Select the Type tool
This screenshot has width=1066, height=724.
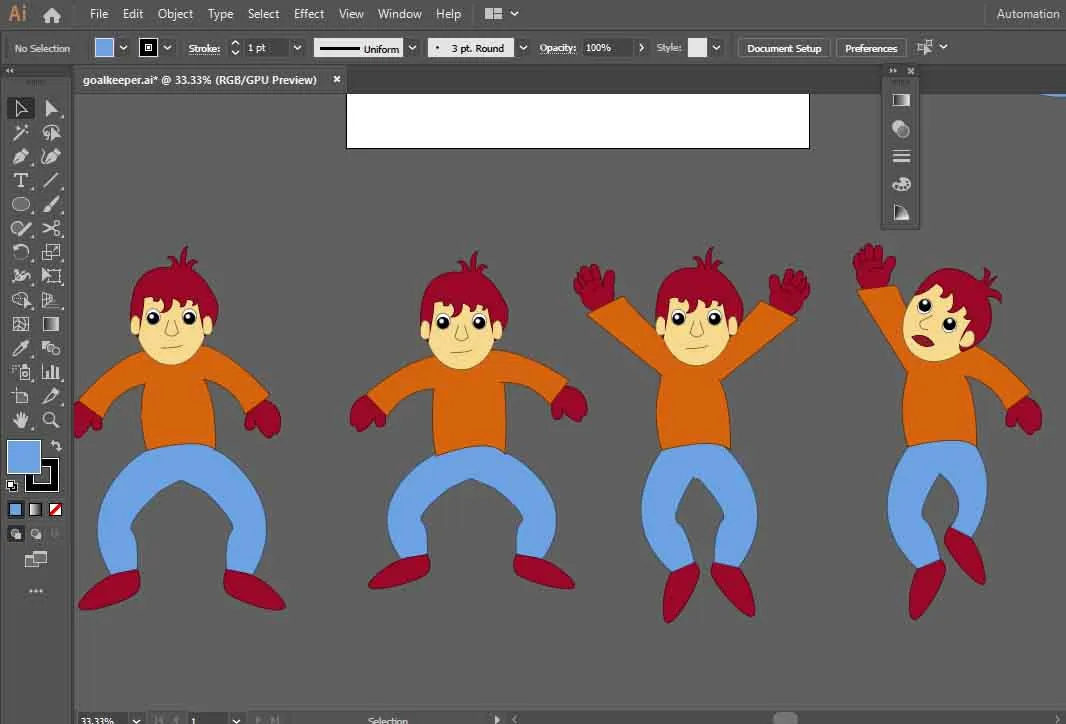[20, 180]
